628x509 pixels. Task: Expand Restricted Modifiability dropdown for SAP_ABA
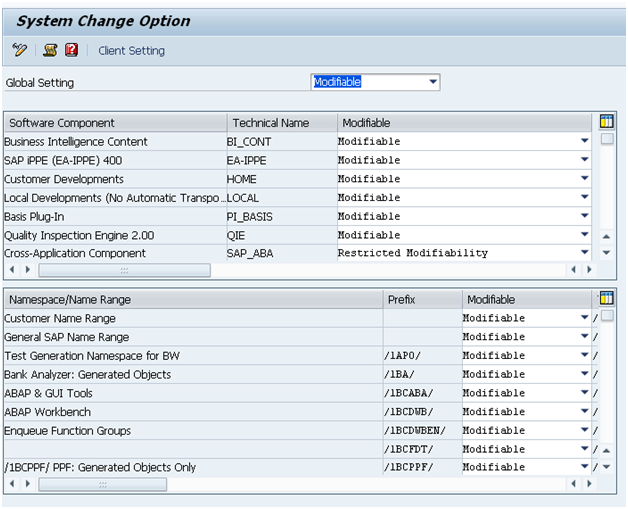click(584, 252)
